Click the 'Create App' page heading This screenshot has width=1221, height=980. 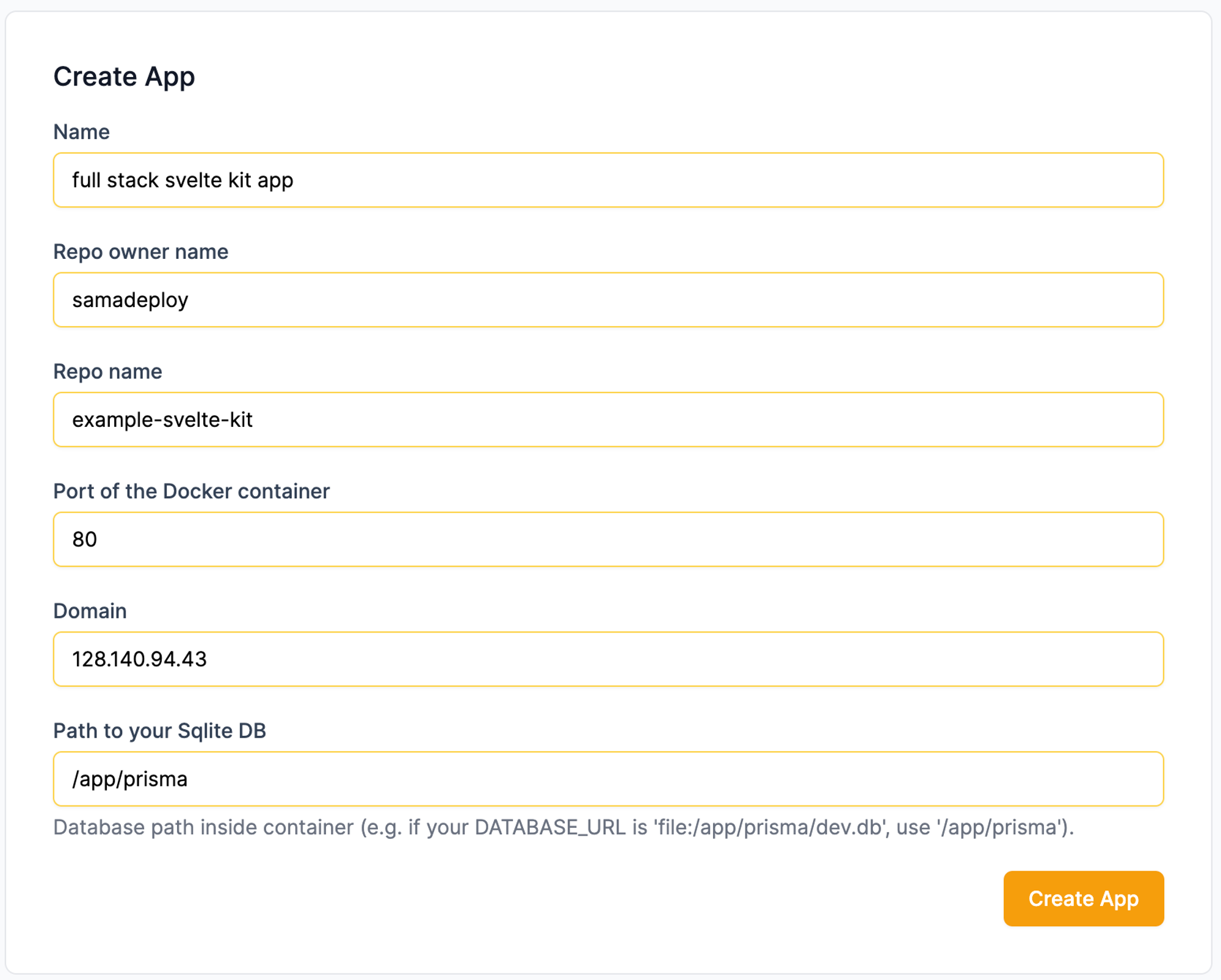tap(124, 76)
